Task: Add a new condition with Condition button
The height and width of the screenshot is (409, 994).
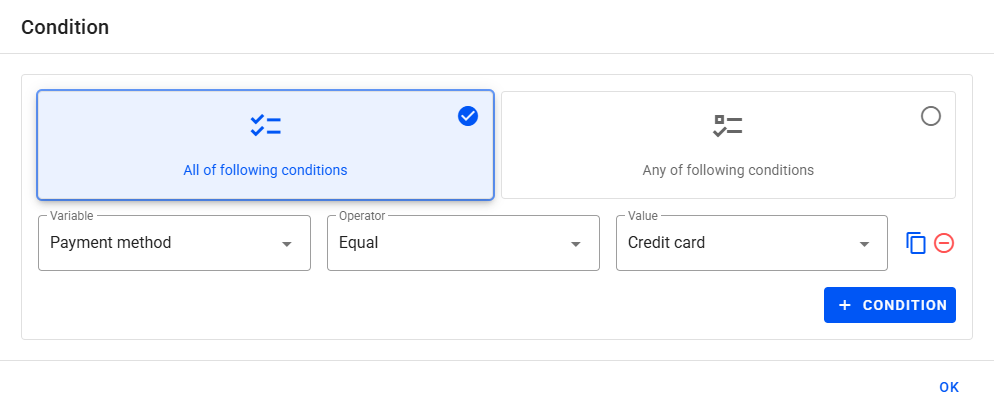Action: (890, 305)
